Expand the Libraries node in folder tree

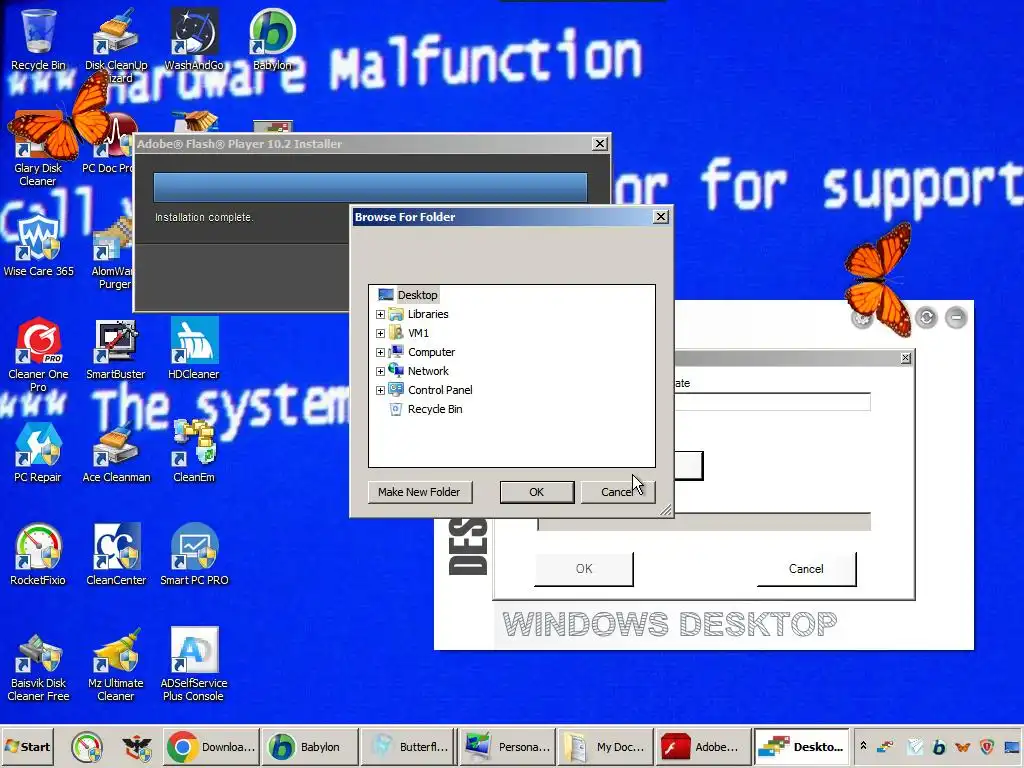(x=380, y=315)
